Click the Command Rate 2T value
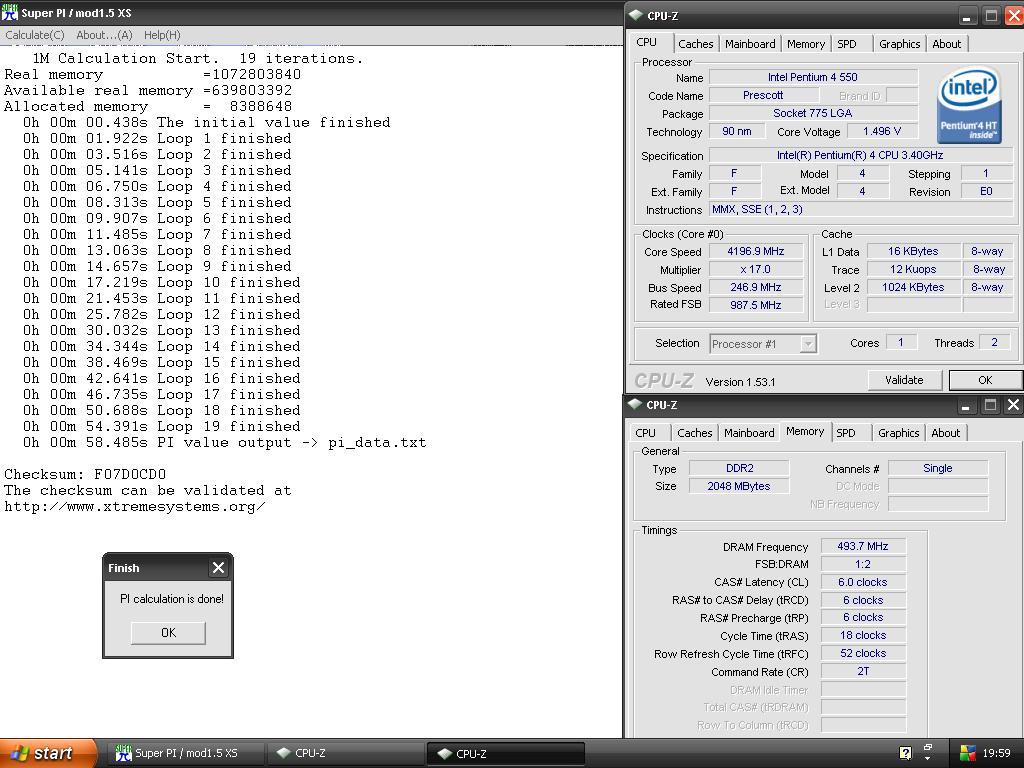Image resolution: width=1024 pixels, height=768 pixels. coord(863,671)
